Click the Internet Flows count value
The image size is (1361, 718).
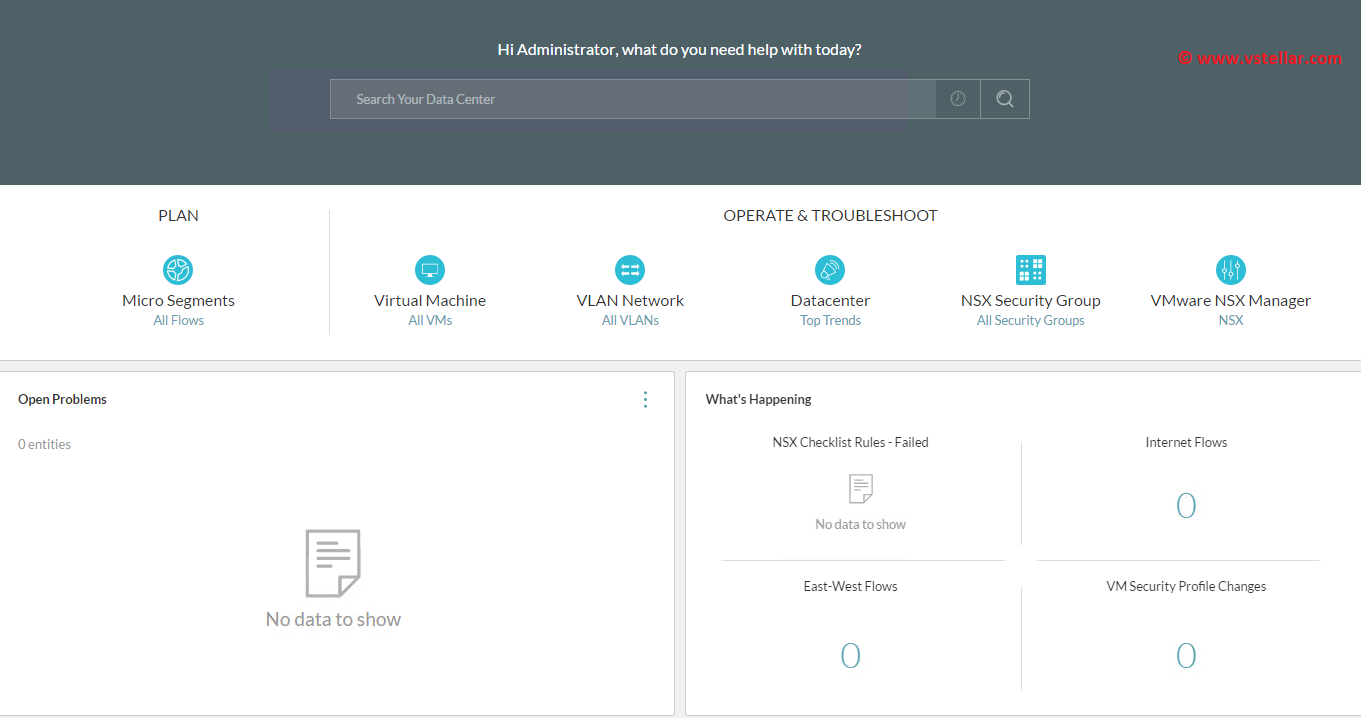coord(1186,506)
